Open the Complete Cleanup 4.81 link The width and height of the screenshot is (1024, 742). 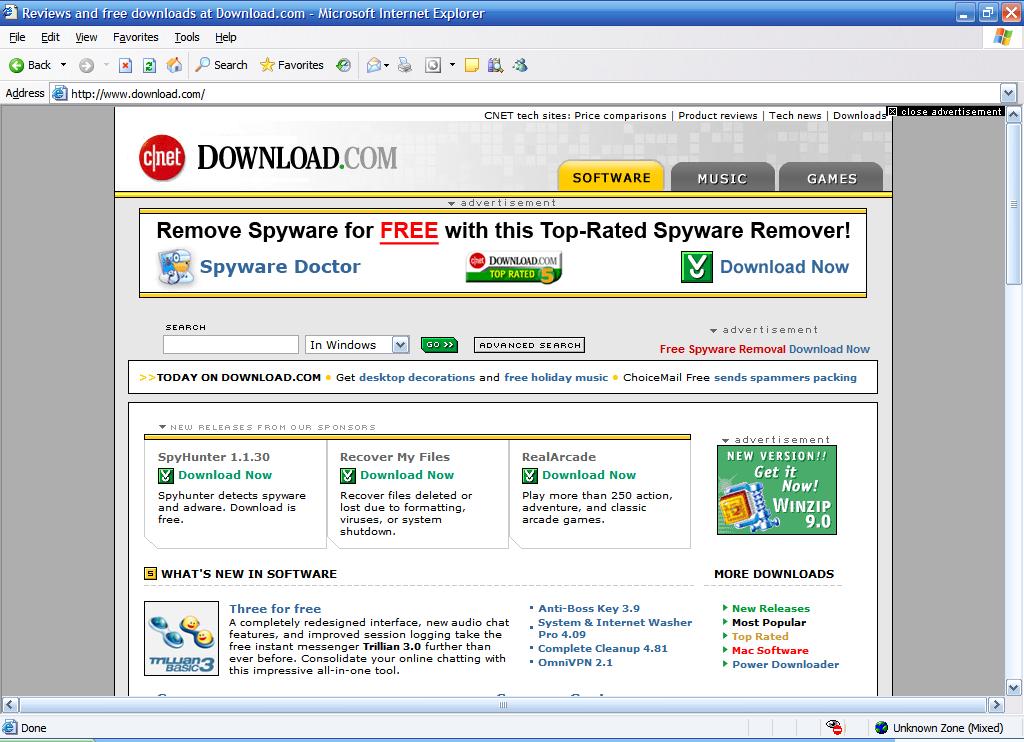(x=602, y=648)
